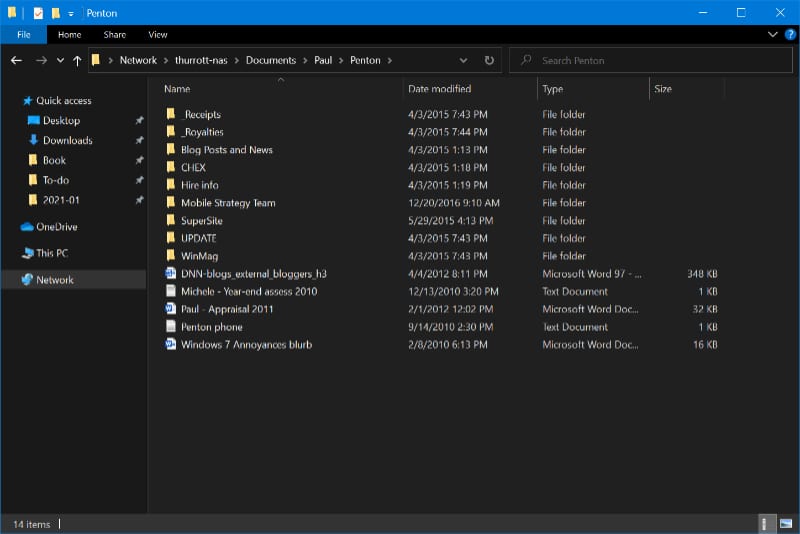800x534 pixels.
Task: Click the Up one level arrow
Action: [76, 60]
